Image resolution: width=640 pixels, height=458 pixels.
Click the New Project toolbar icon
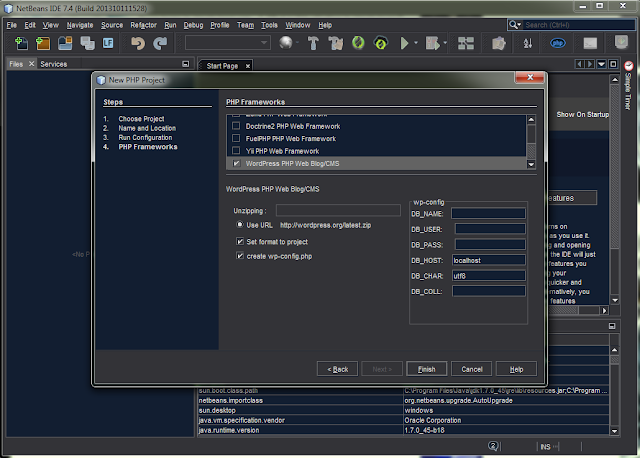(43, 43)
